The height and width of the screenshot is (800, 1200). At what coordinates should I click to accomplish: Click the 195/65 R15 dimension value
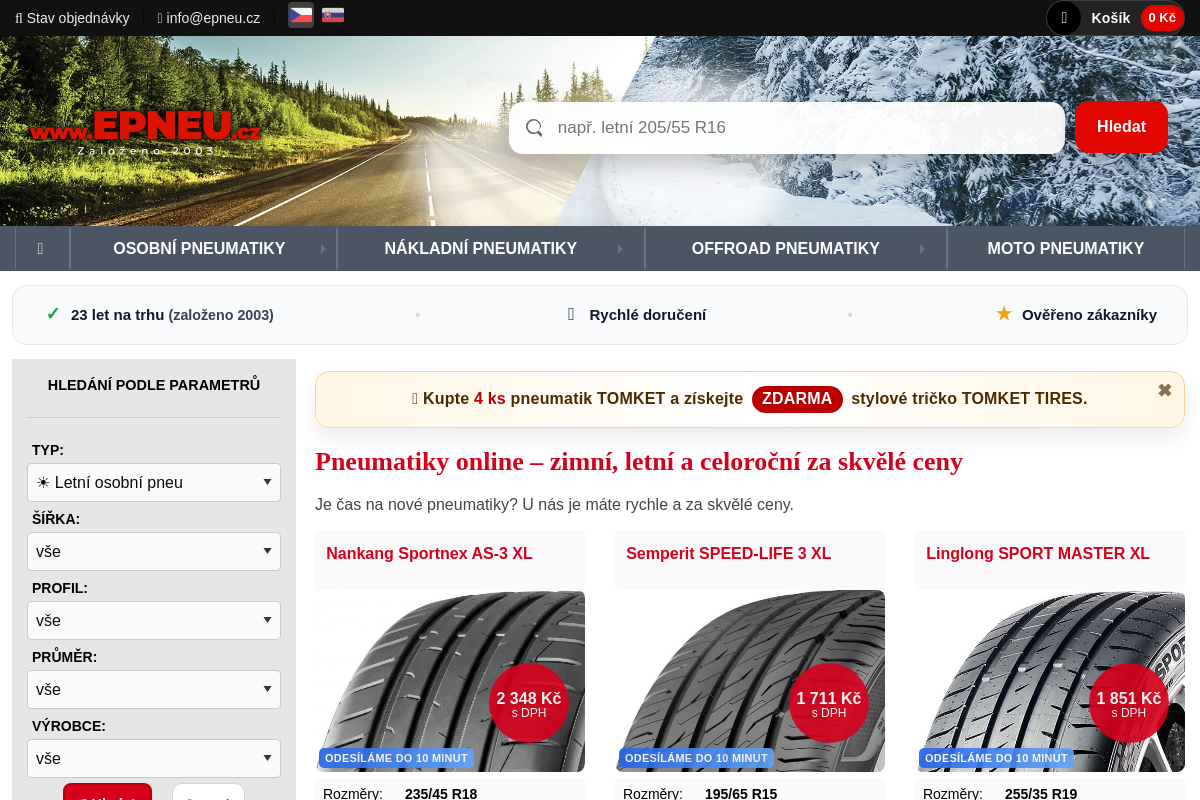click(x=741, y=794)
